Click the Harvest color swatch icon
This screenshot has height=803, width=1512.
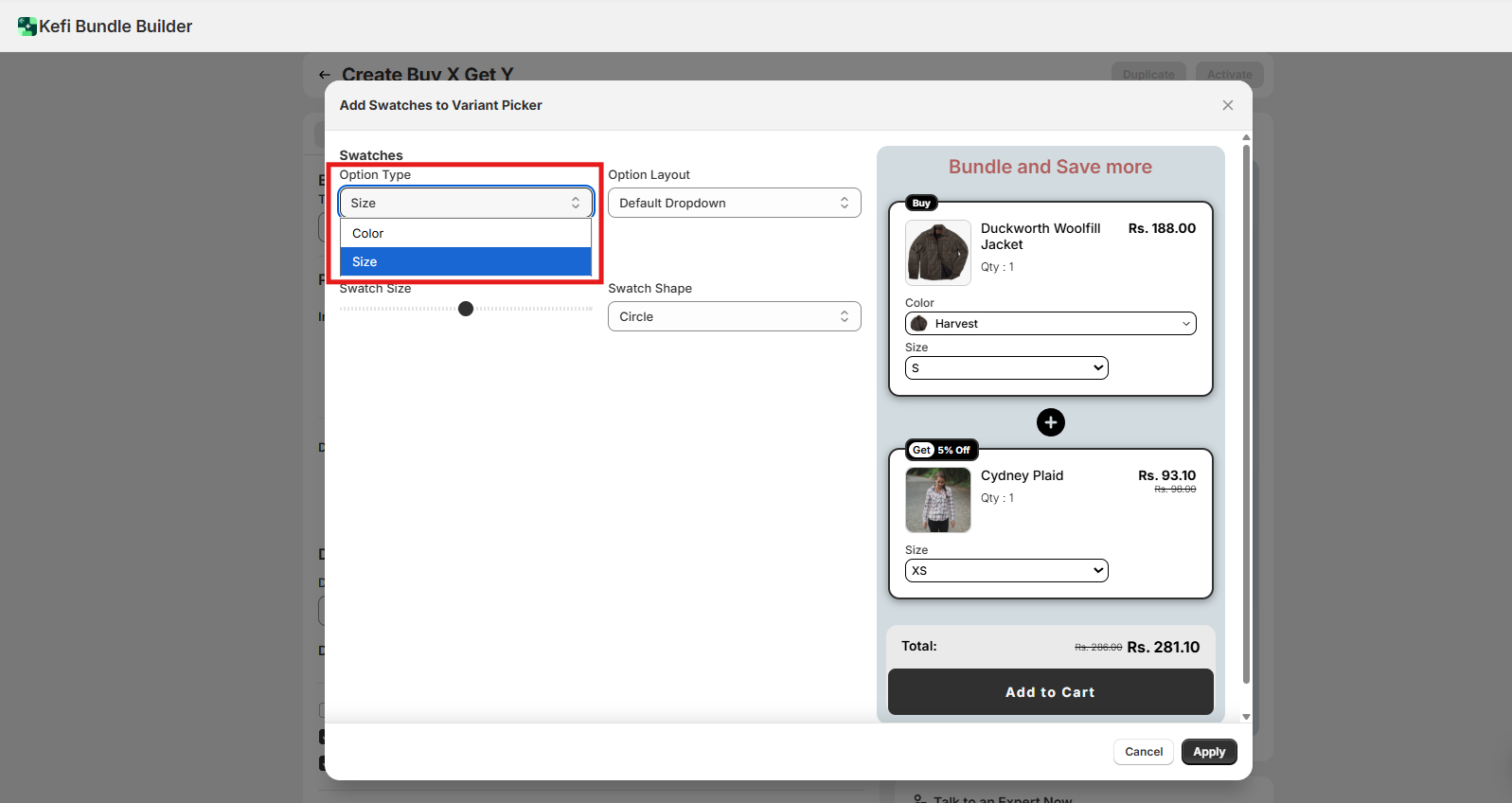(918, 324)
